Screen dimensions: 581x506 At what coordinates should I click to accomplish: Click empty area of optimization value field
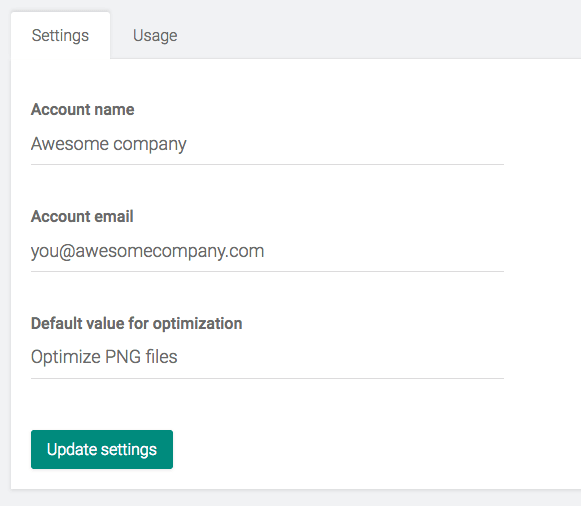coord(341,358)
